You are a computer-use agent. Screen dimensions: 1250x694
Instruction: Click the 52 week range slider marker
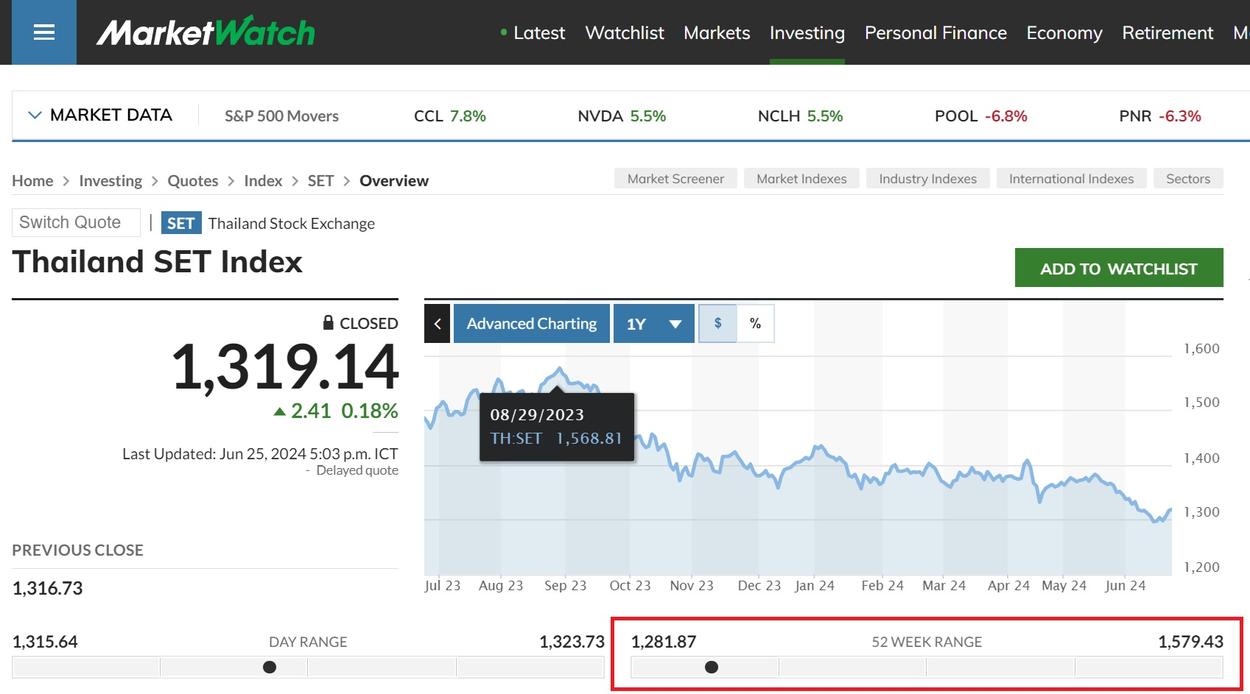pos(711,667)
